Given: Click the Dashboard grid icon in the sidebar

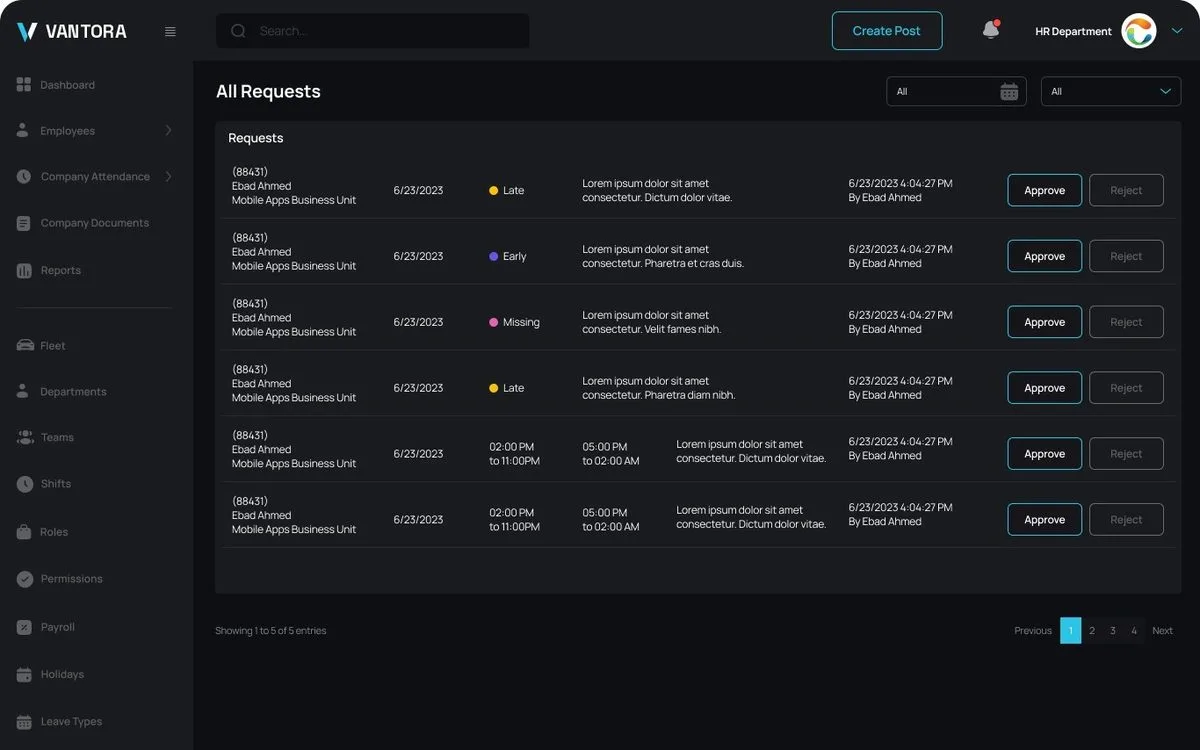Looking at the screenshot, I should tap(24, 85).
